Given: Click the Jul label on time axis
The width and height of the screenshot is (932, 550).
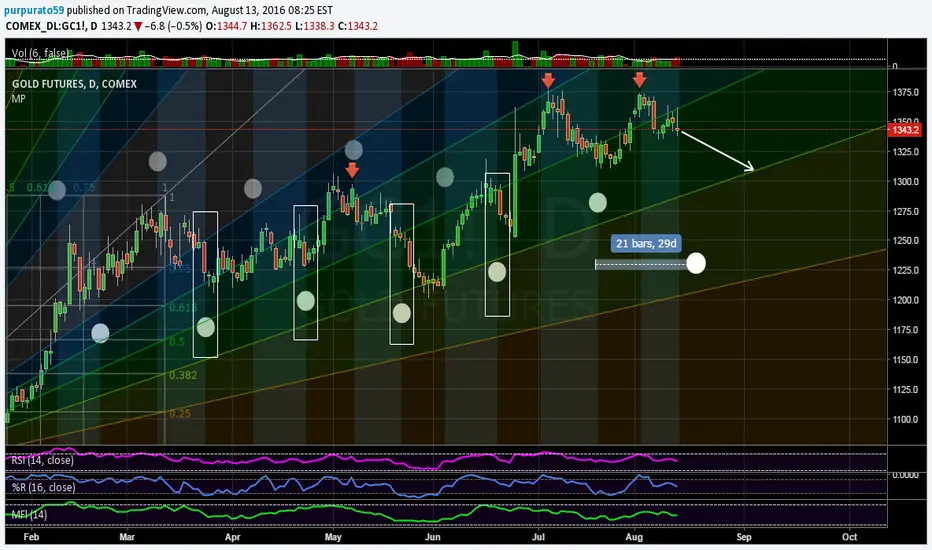Looking at the screenshot, I should (539, 537).
